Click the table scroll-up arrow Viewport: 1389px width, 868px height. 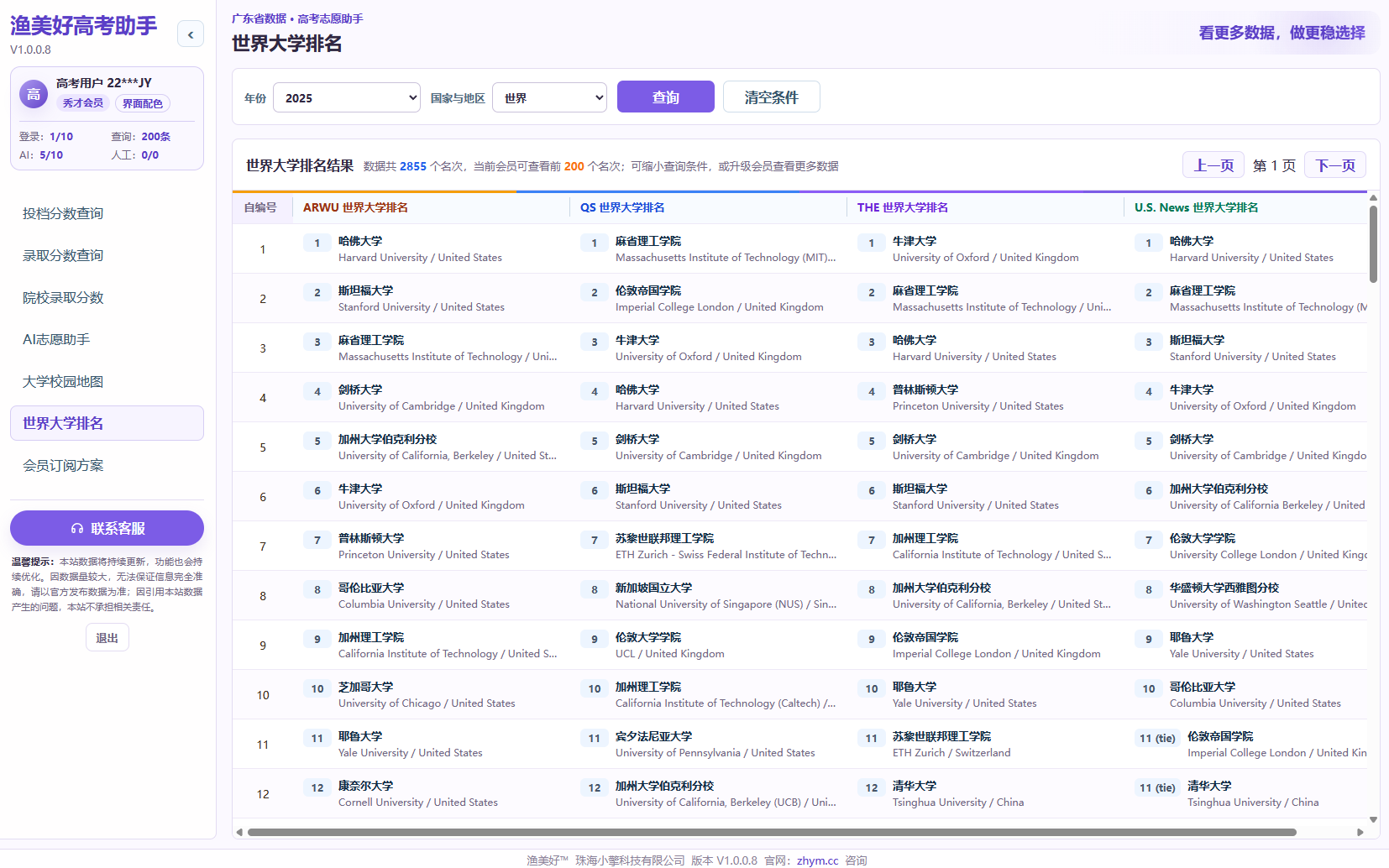(1373, 198)
